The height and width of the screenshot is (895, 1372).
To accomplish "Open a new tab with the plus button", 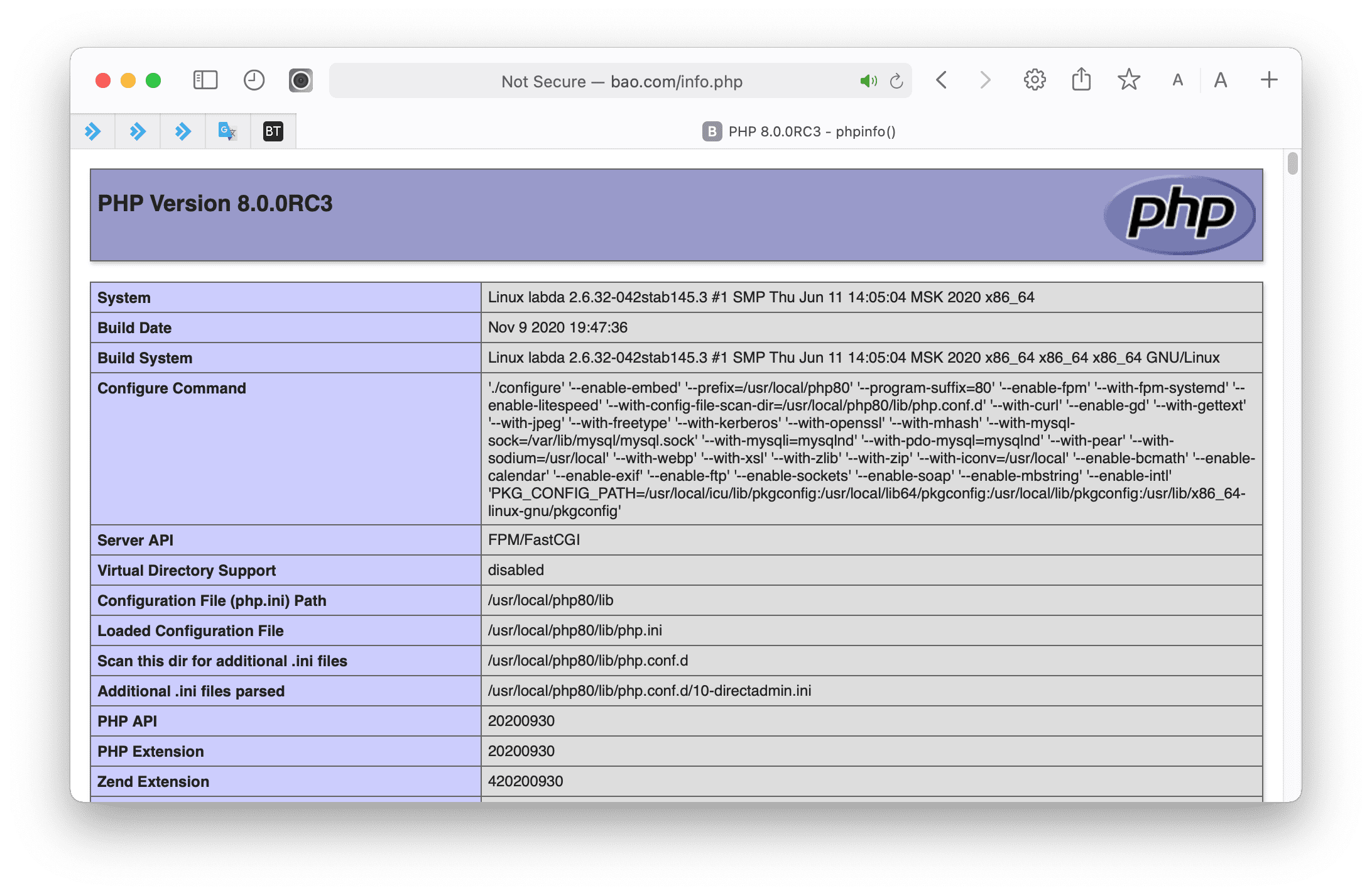I will [x=1269, y=80].
